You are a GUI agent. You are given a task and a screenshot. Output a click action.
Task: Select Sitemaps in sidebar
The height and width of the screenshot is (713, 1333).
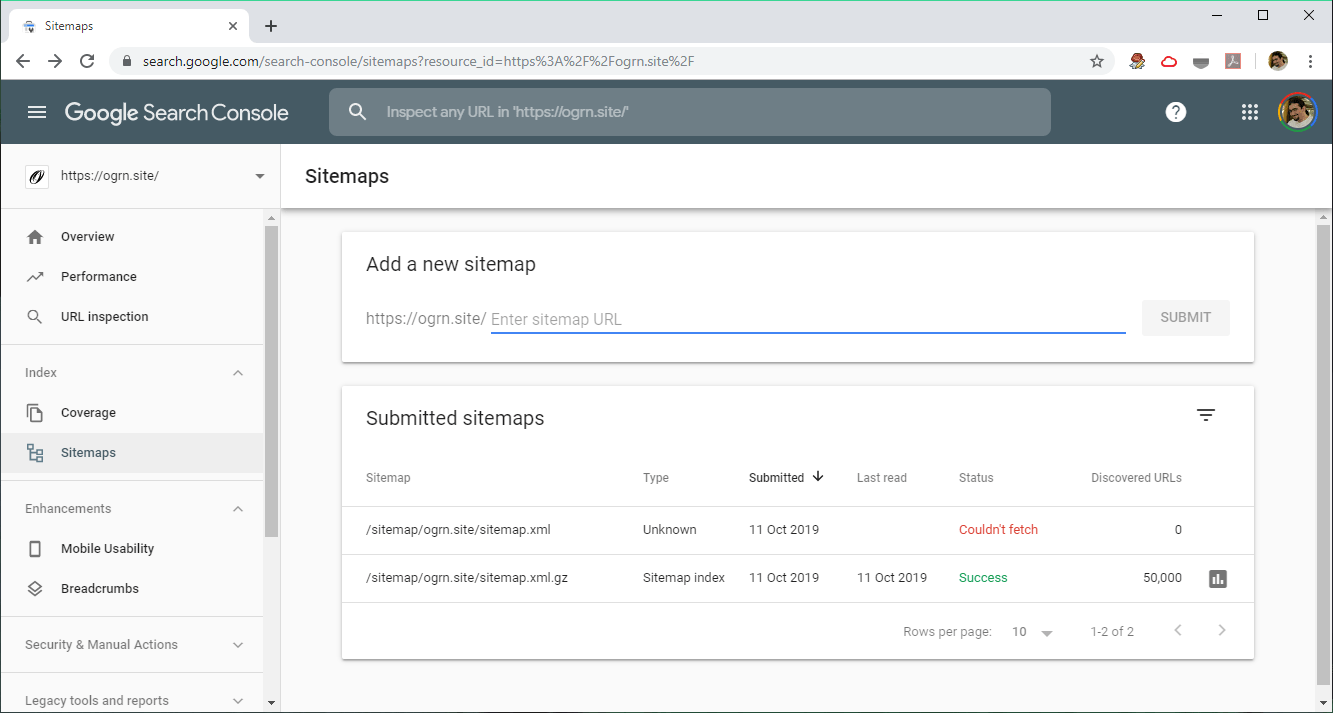pyautogui.click(x=132, y=453)
